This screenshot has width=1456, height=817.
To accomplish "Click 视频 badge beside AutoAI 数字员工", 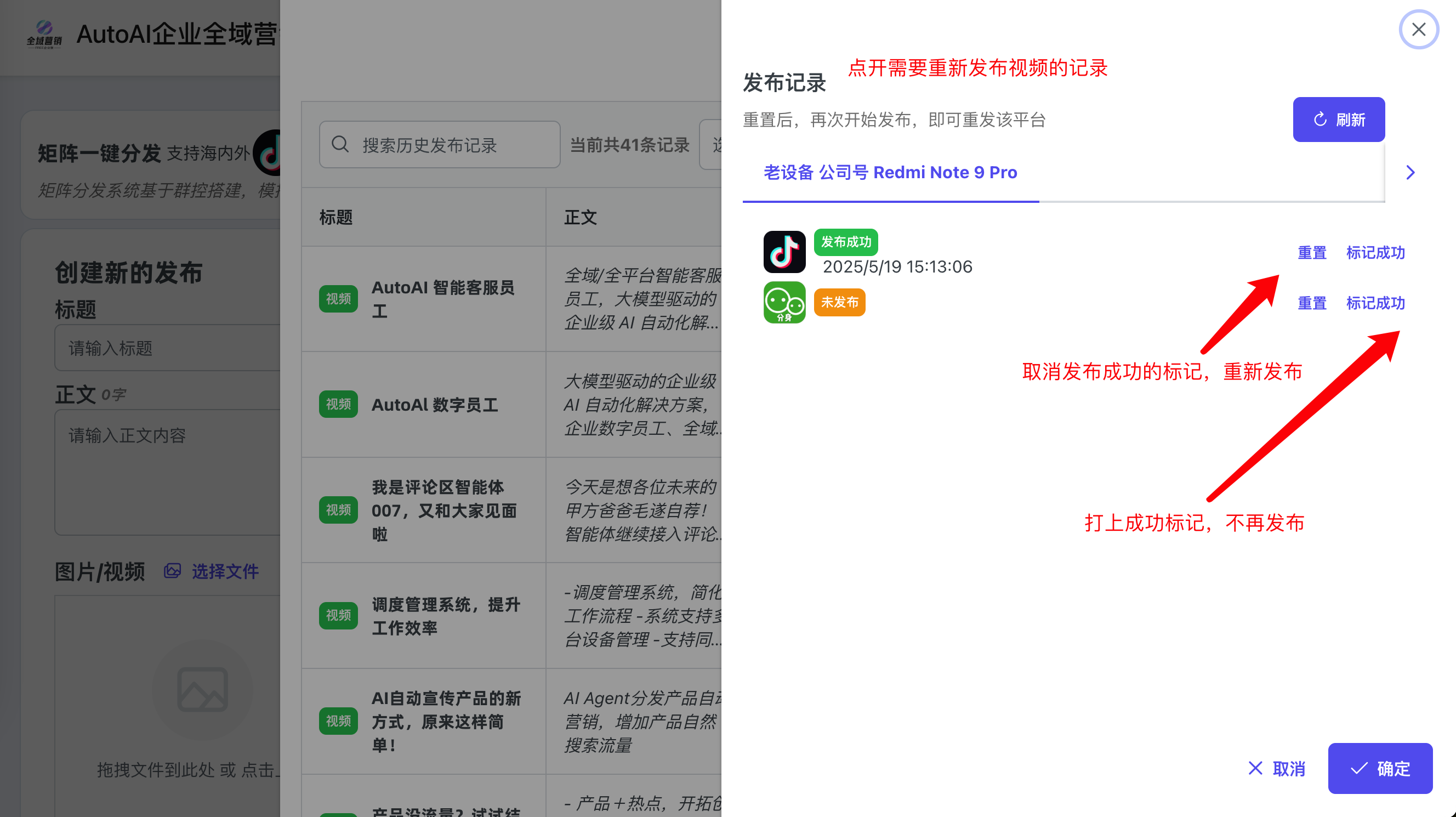I will coord(338,404).
